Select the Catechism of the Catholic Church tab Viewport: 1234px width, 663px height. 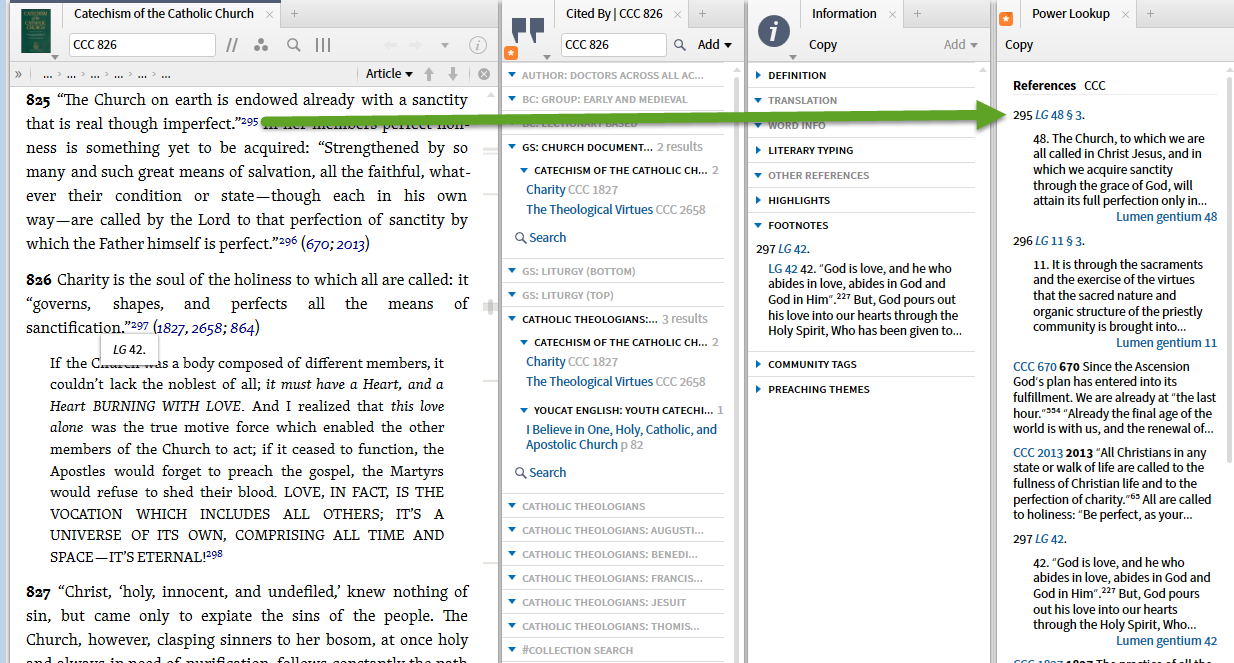click(164, 14)
